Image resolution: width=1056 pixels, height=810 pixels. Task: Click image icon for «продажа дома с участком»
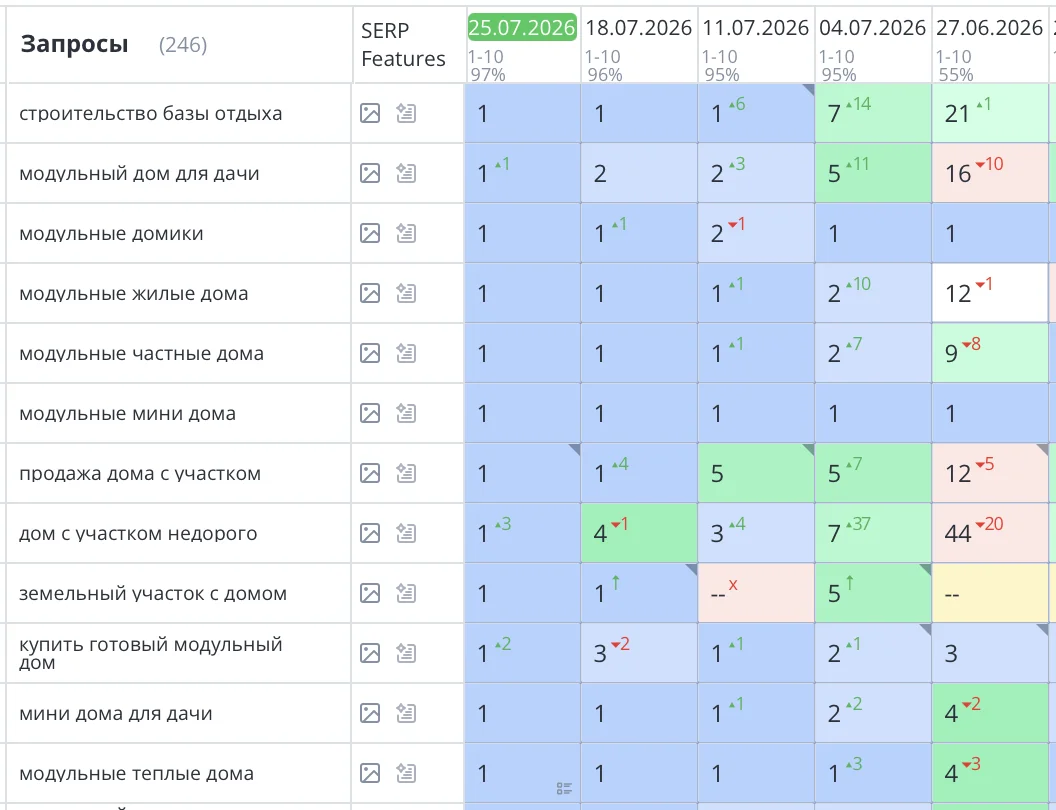(370, 473)
